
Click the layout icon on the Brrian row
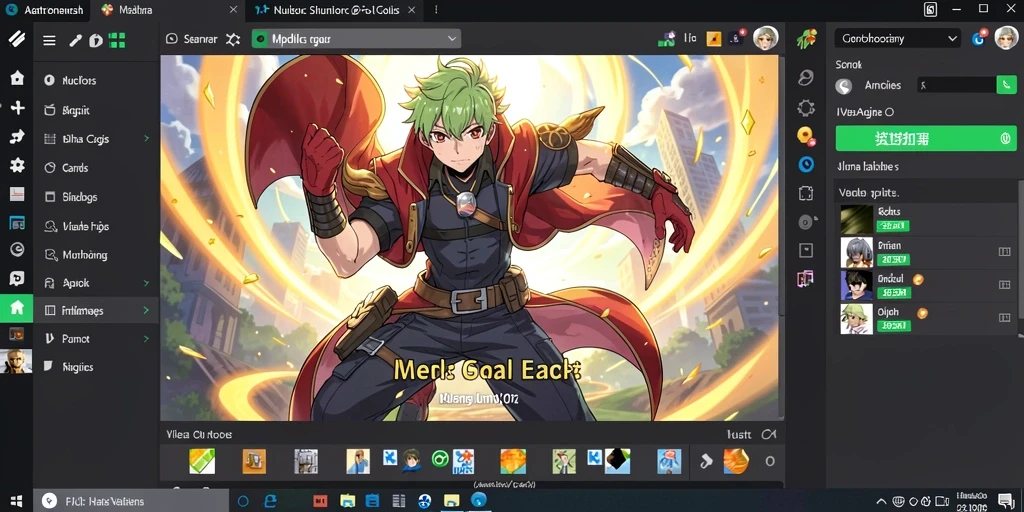pos(1004,251)
